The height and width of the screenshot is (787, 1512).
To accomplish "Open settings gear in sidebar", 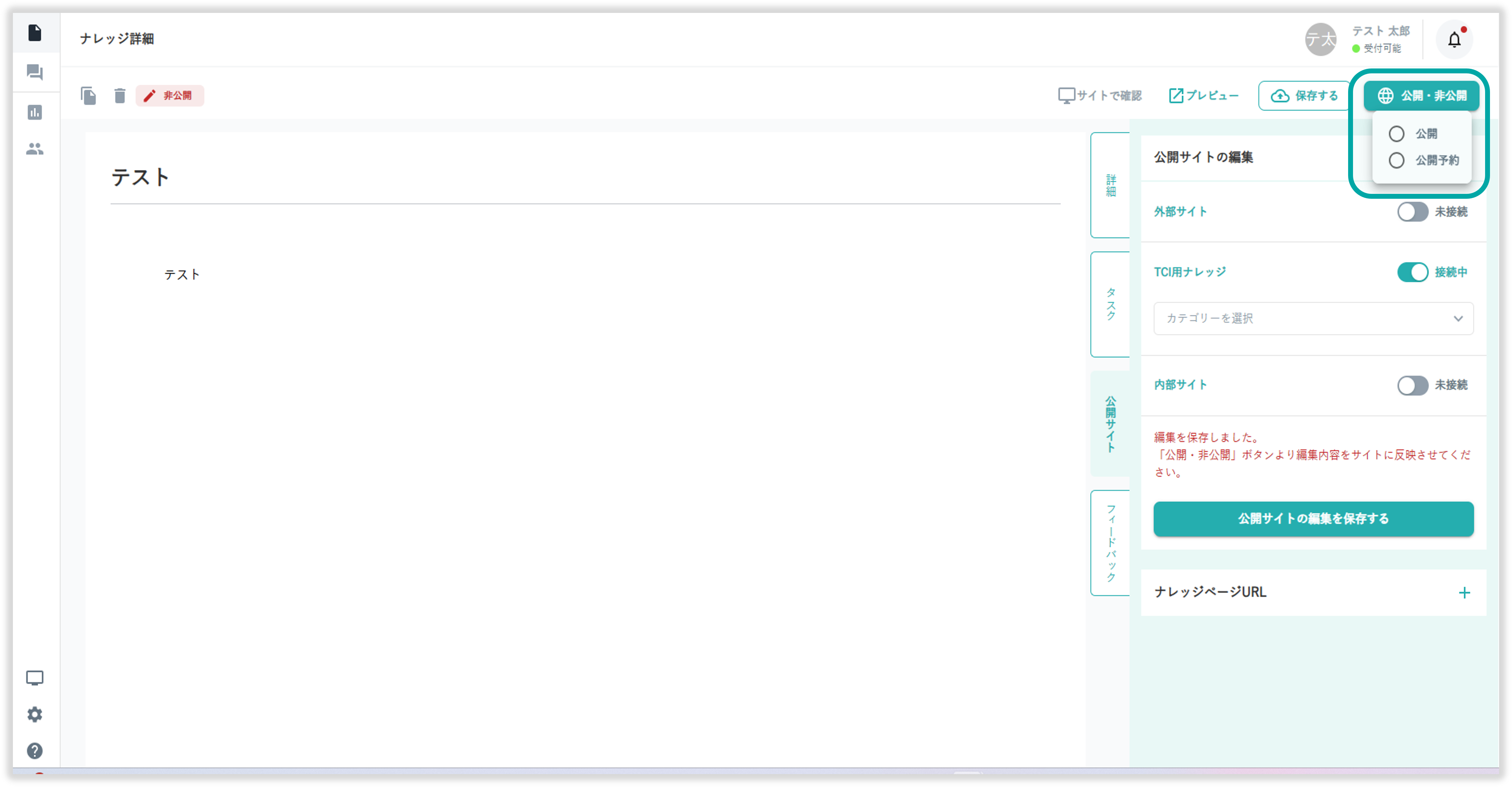I will click(x=35, y=714).
